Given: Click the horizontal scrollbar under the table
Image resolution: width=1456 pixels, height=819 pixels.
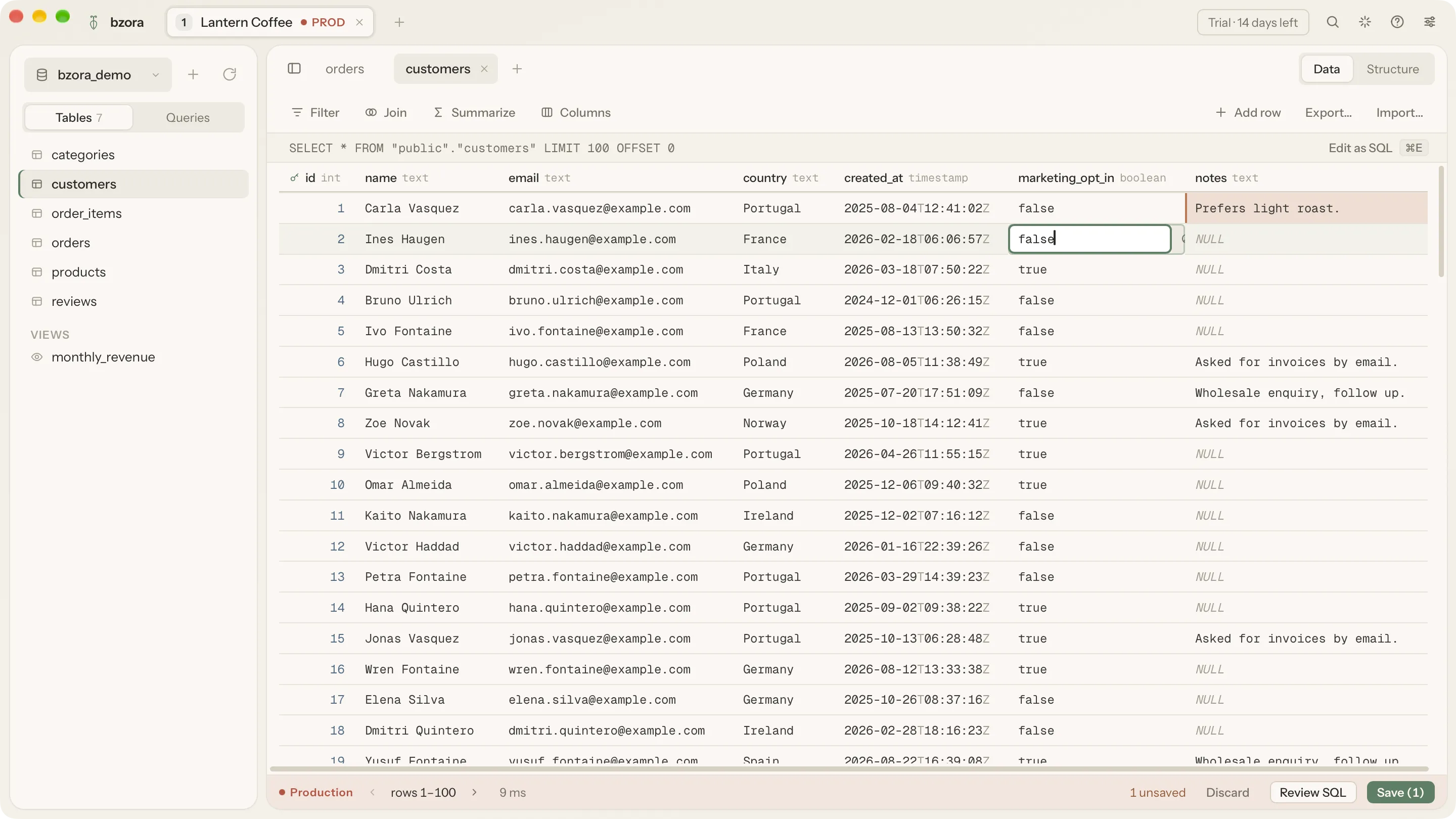Looking at the screenshot, I should (849, 768).
